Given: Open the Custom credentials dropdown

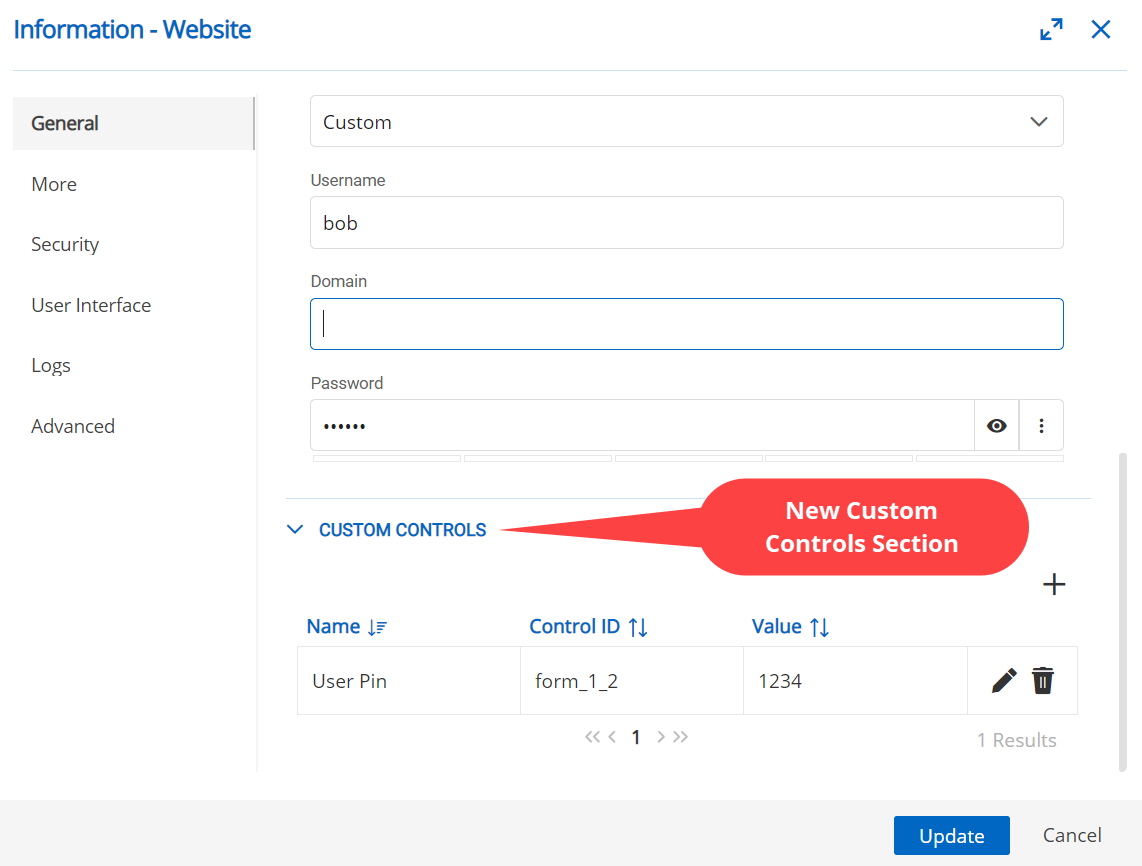Looking at the screenshot, I should (x=686, y=122).
